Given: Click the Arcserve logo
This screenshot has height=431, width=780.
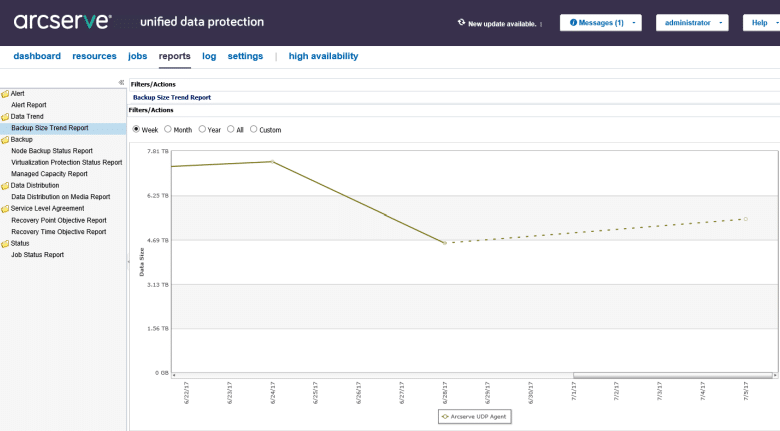Looking at the screenshot, I should tap(62, 21).
